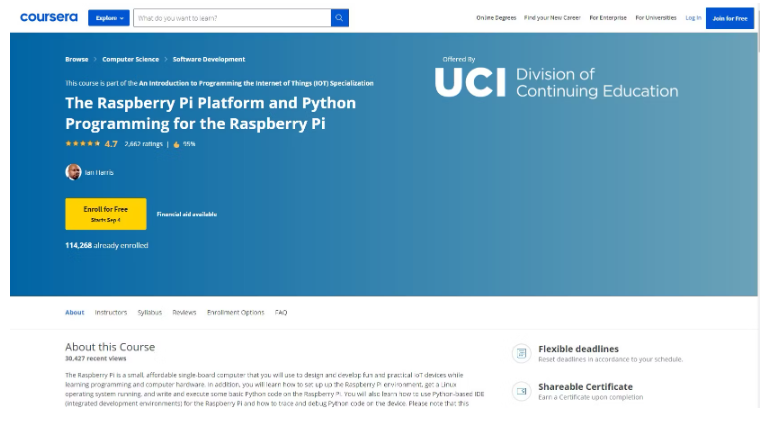Click Financial aid available link

(x=187, y=214)
